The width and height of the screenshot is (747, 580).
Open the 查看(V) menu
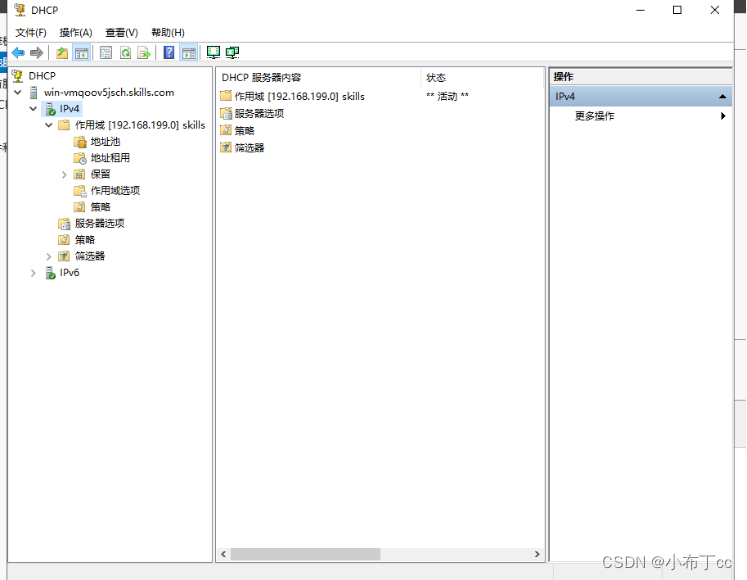(x=122, y=33)
